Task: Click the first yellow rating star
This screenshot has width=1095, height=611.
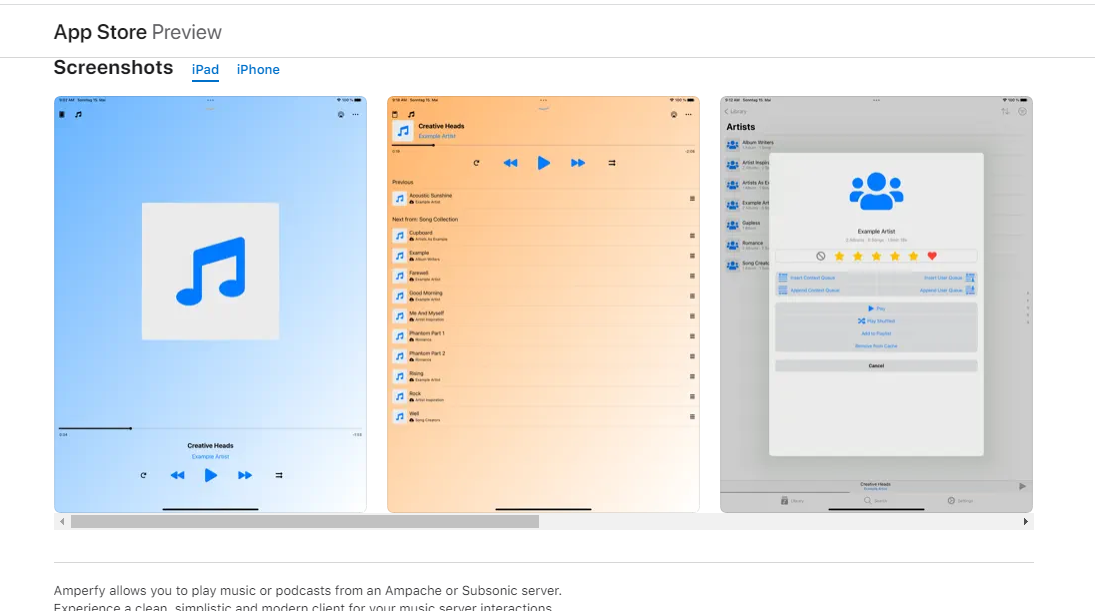Action: point(839,256)
